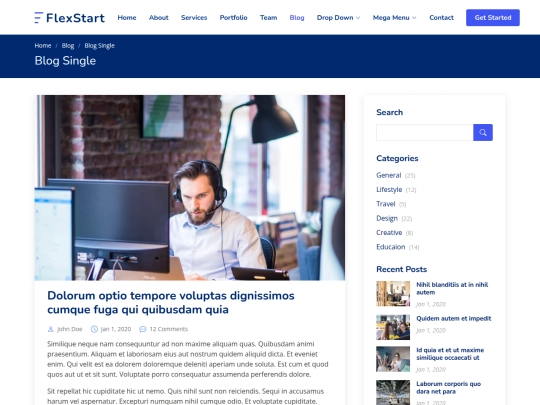
Task: Open the Services nav item
Action: coord(194,18)
